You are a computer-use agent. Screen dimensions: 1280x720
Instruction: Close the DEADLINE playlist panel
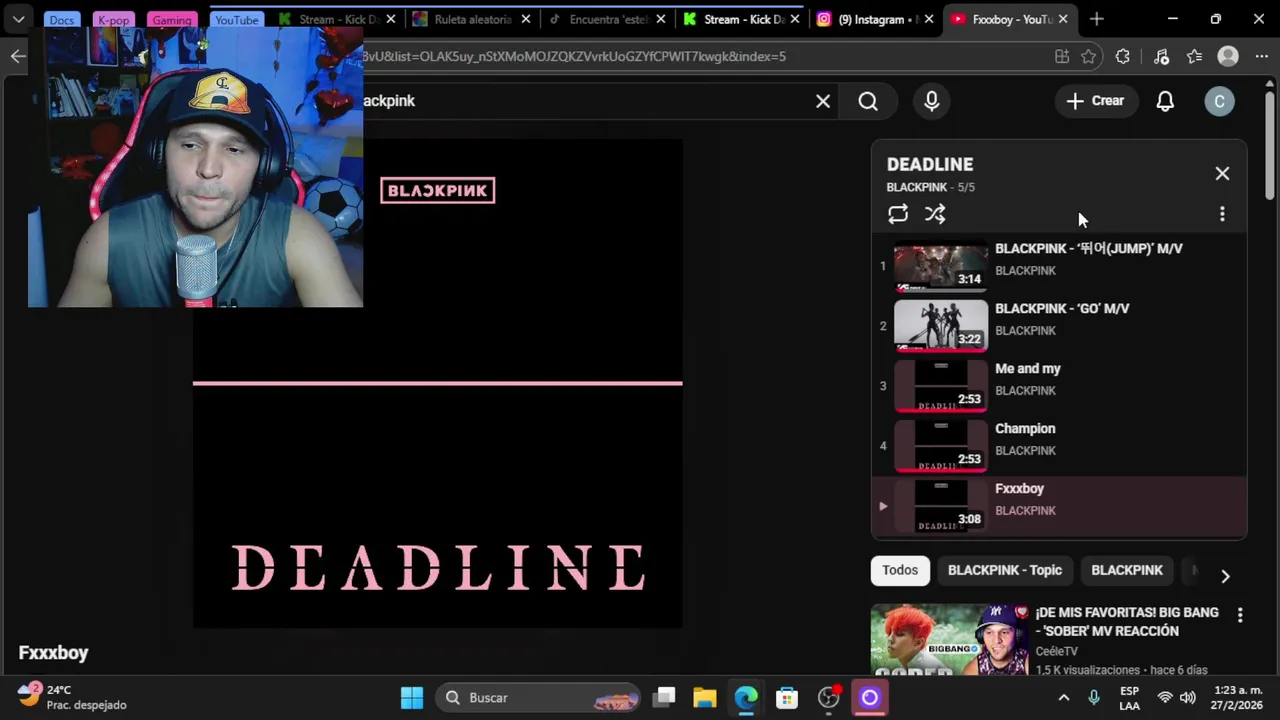(x=1222, y=174)
